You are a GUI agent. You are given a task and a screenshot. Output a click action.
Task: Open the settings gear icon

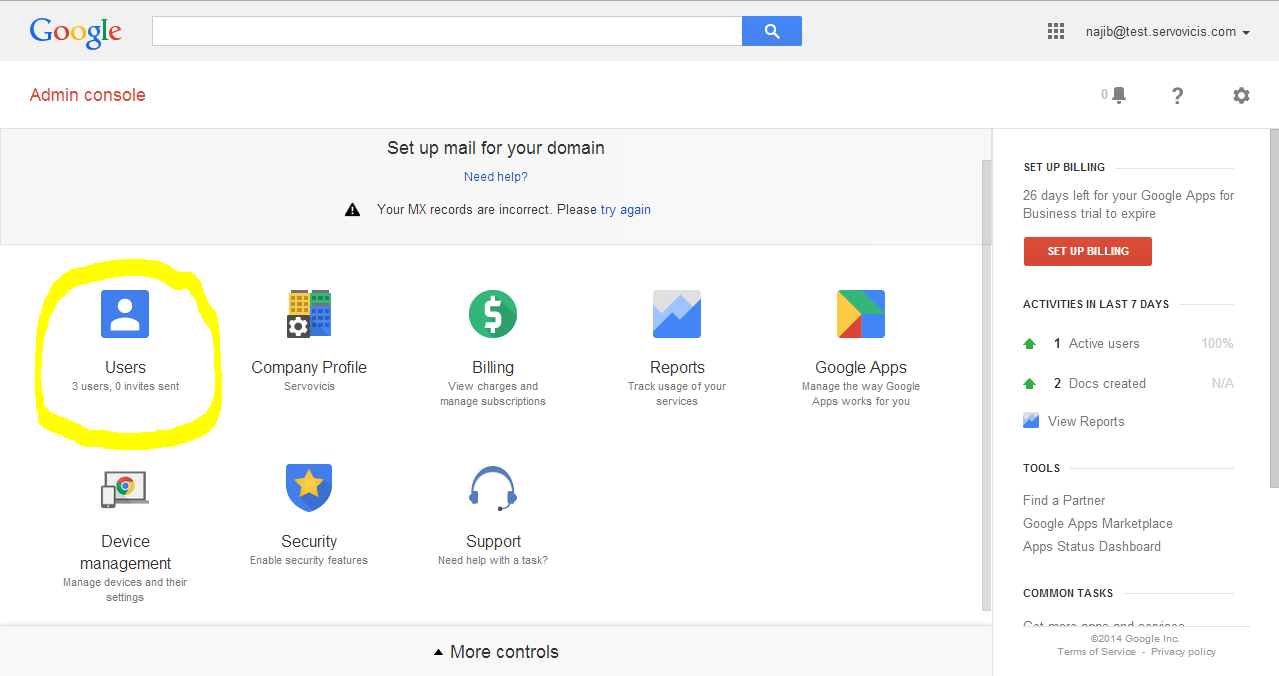pyautogui.click(x=1241, y=95)
